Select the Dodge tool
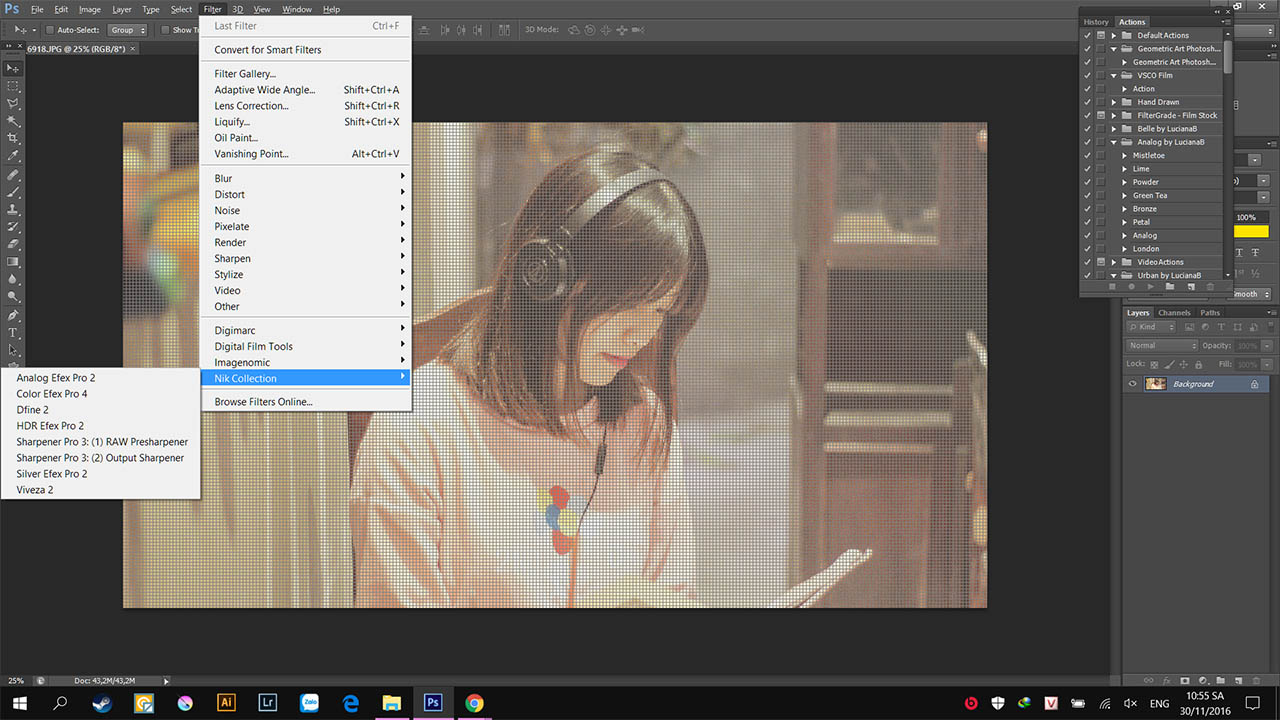The height and width of the screenshot is (720, 1280). pyautogui.click(x=13, y=297)
